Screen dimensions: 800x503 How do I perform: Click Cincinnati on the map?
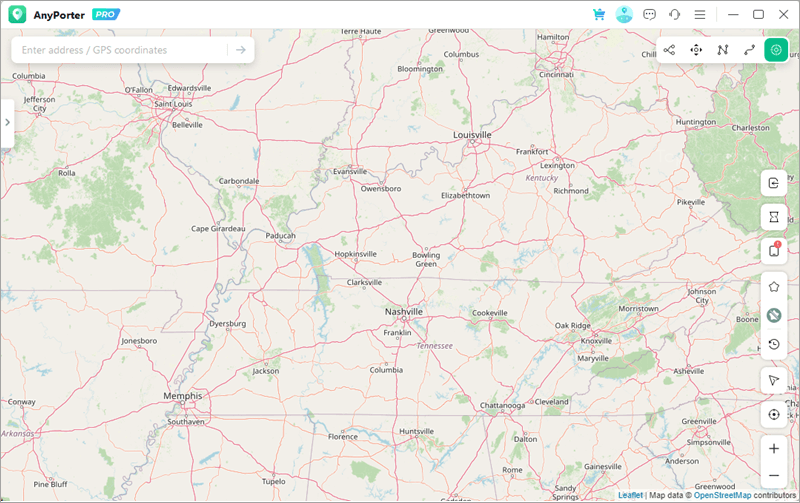(x=556, y=74)
